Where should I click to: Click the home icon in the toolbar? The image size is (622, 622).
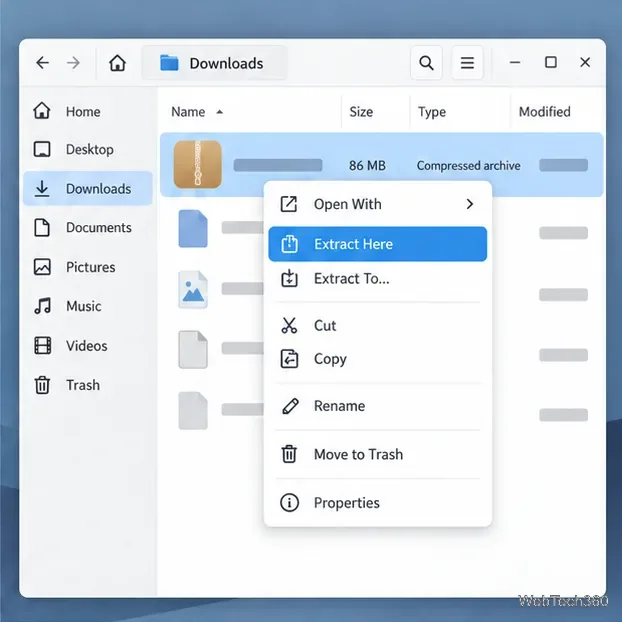click(117, 63)
